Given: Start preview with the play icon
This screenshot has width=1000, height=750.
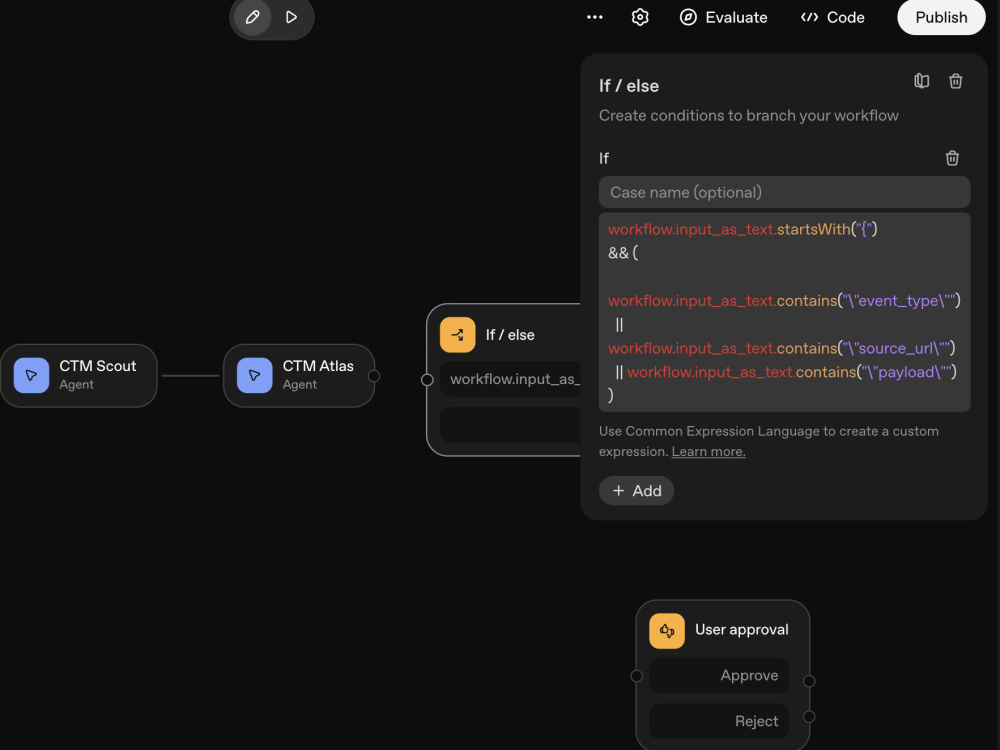Looking at the screenshot, I should (x=291, y=17).
